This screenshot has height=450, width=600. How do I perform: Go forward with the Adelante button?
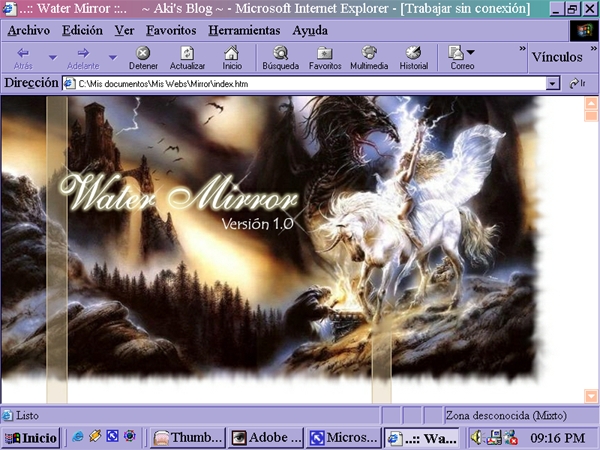83,58
